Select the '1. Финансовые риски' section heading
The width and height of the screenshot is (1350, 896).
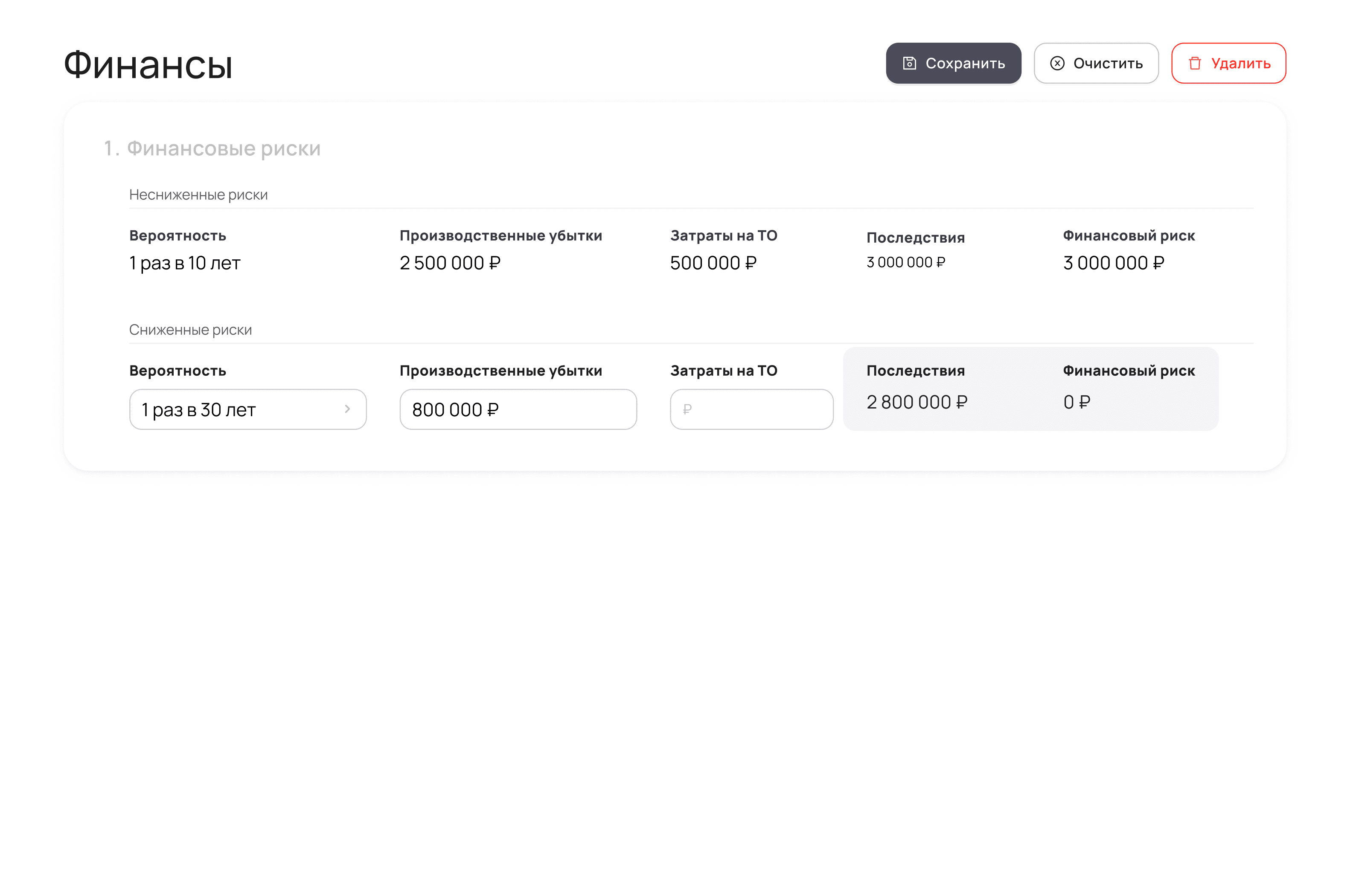(x=212, y=148)
